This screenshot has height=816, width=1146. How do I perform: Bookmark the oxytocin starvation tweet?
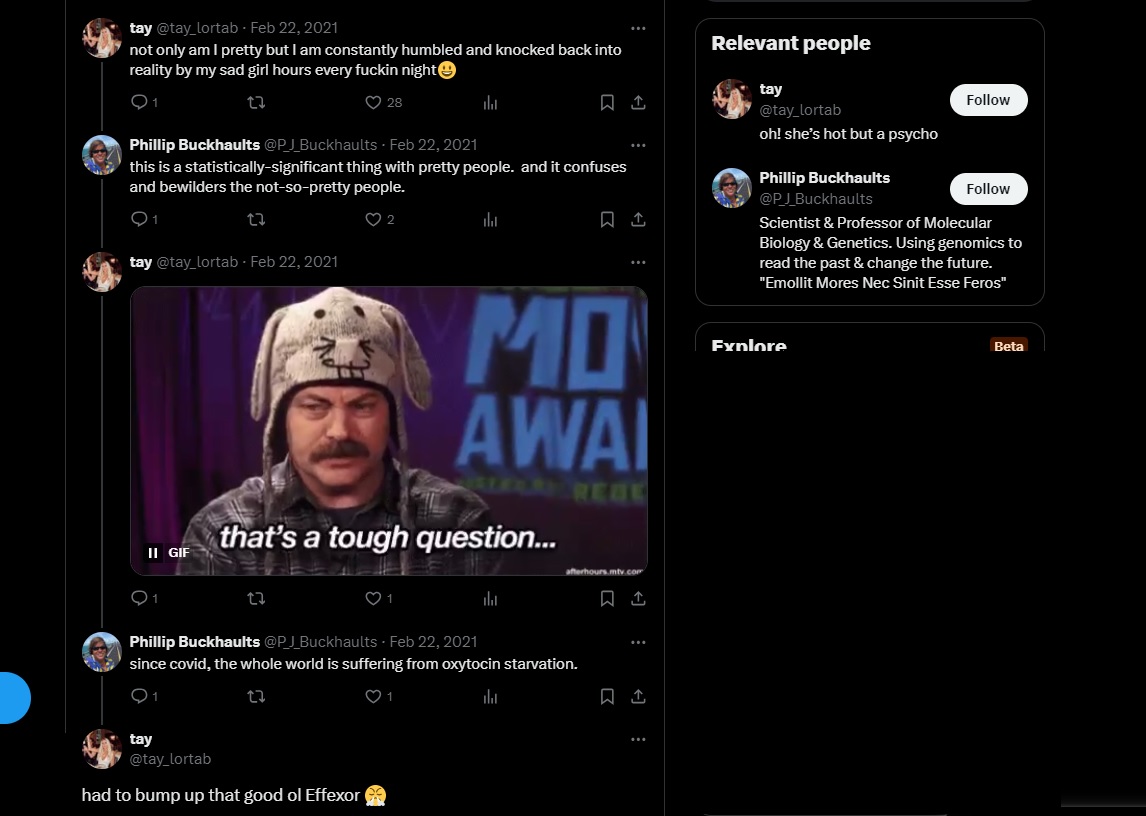607,697
